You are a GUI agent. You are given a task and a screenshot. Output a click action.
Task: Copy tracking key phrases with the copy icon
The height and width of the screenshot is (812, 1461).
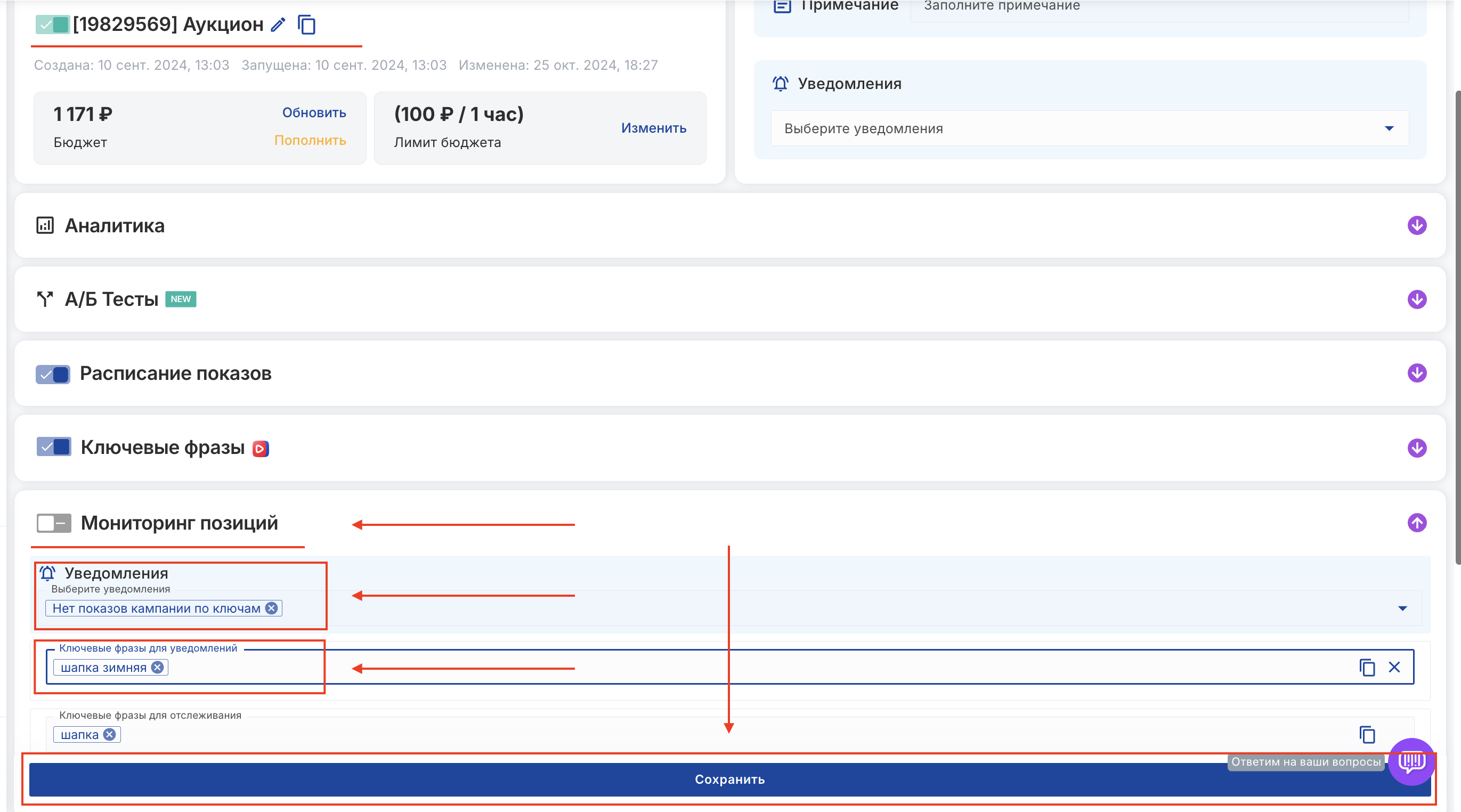point(1367,734)
